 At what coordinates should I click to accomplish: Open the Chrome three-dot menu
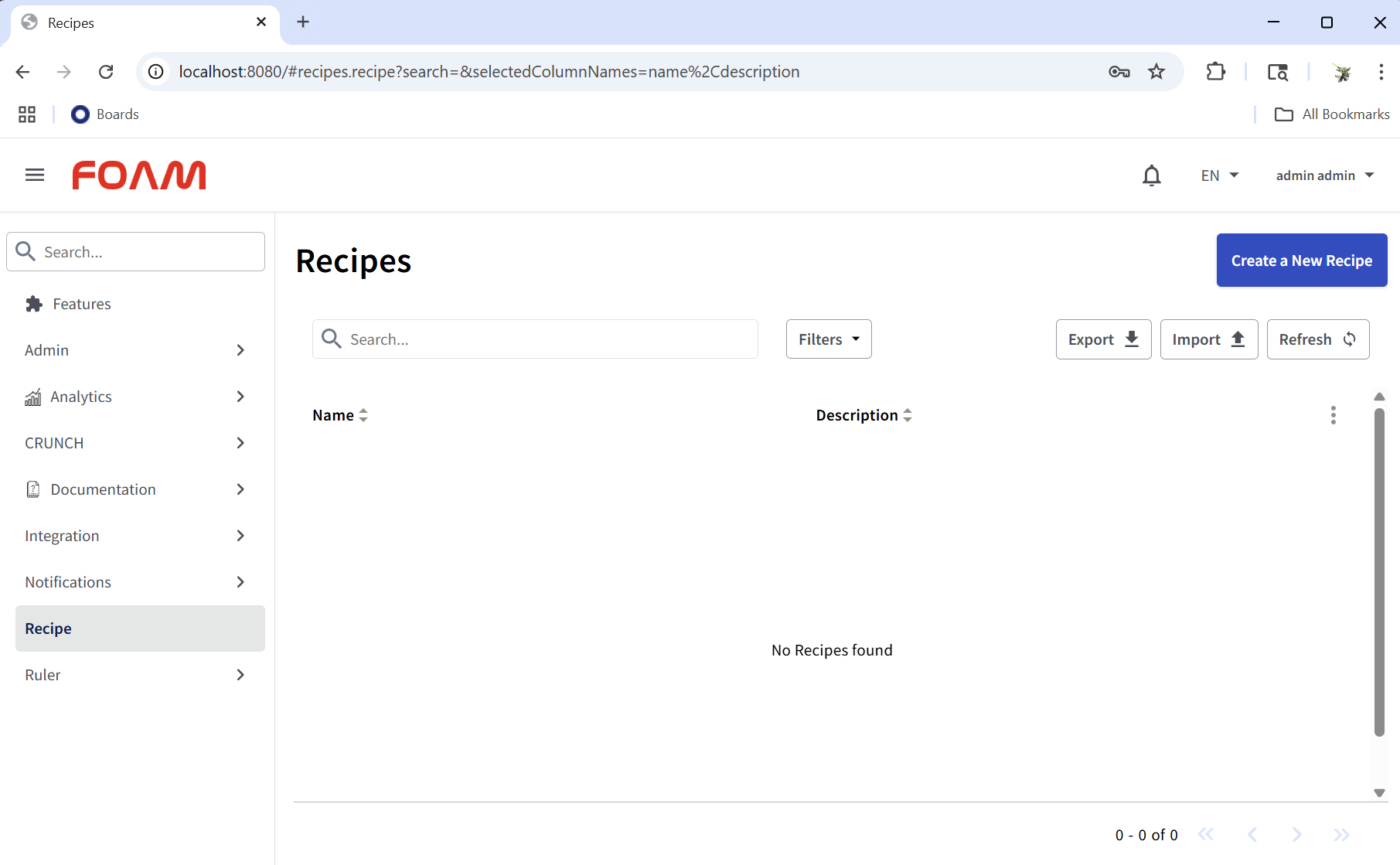tap(1381, 72)
